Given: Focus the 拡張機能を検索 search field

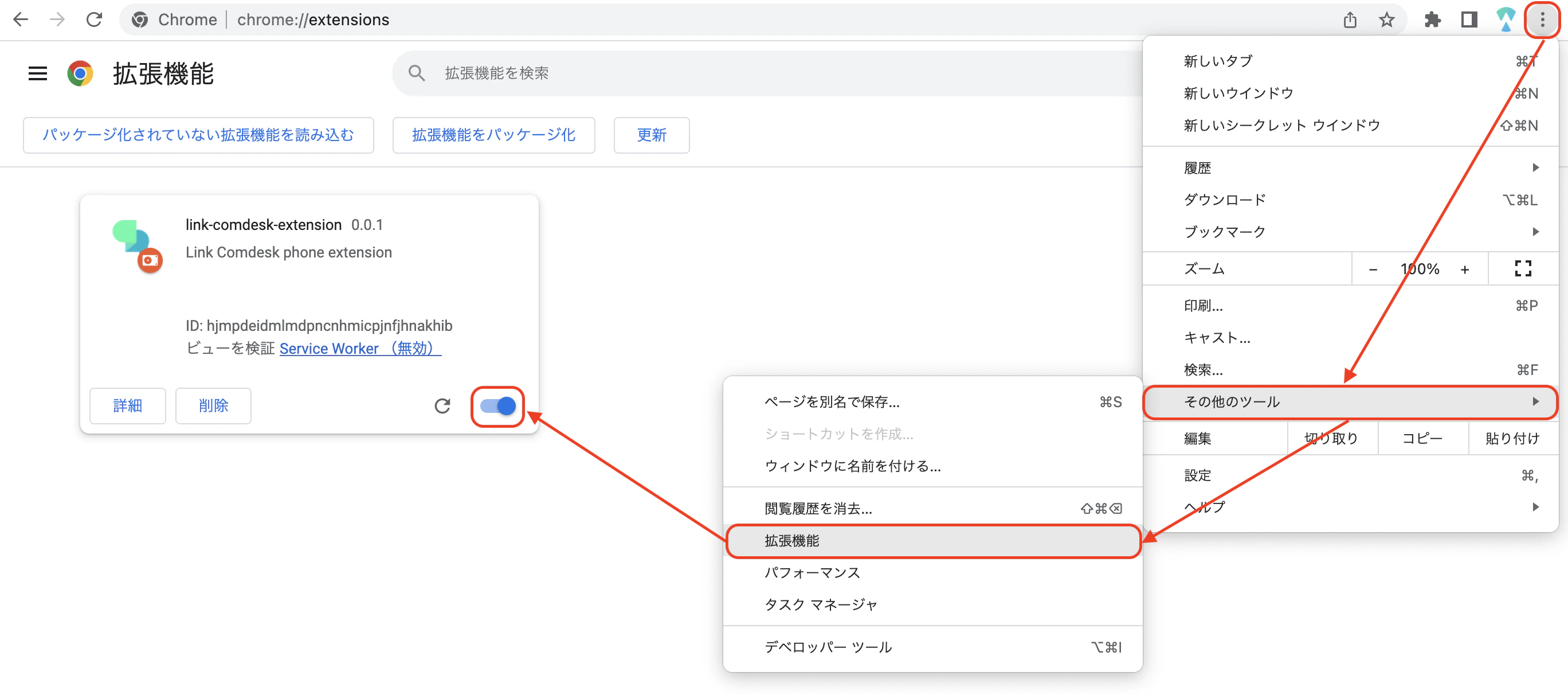Looking at the screenshot, I should [x=767, y=73].
